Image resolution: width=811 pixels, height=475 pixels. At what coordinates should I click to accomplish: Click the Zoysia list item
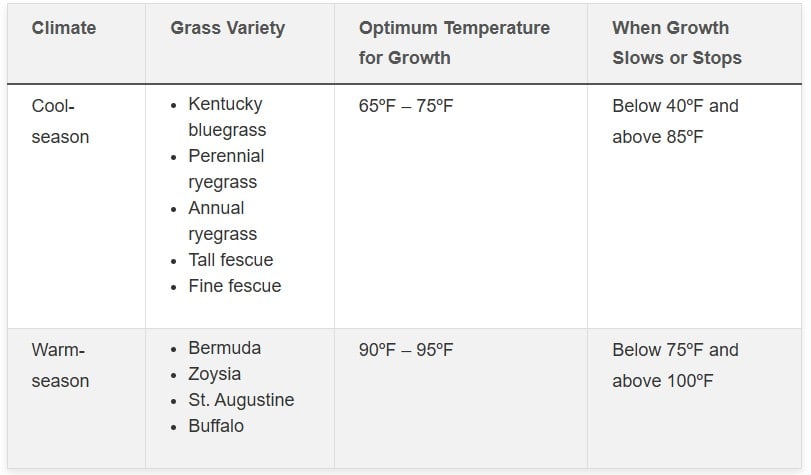215,374
